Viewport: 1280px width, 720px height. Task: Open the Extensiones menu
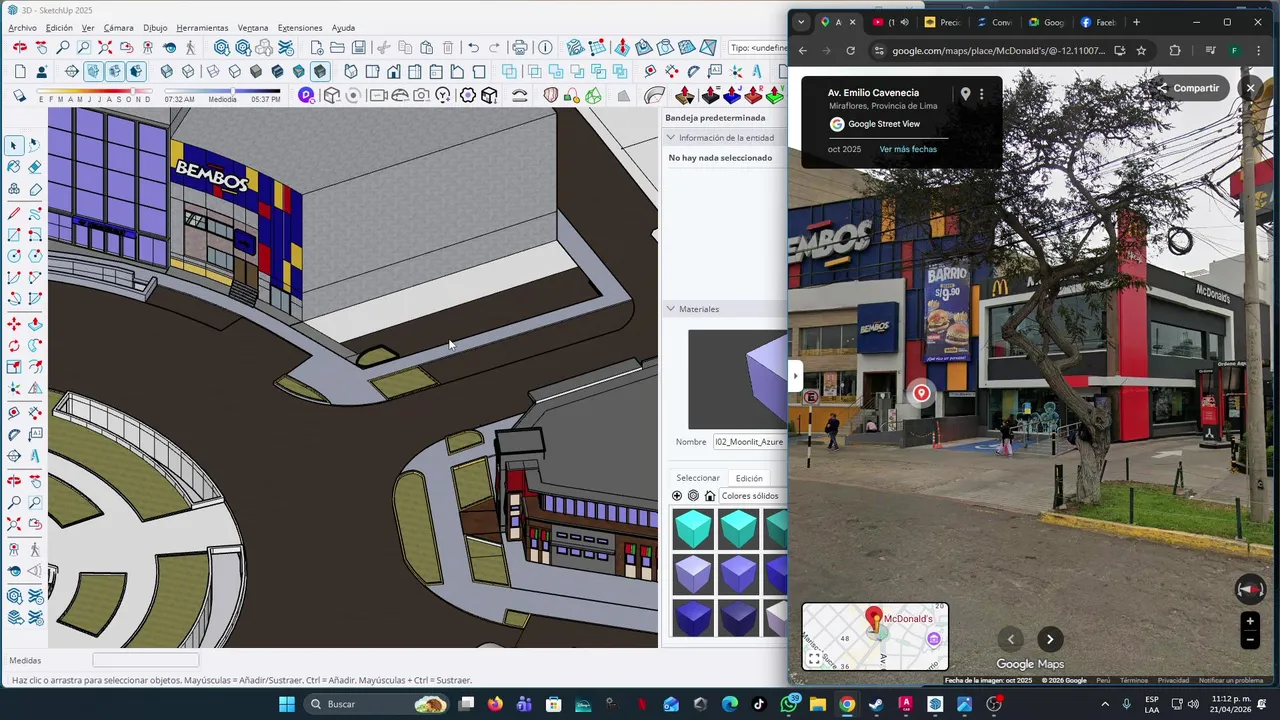point(300,28)
